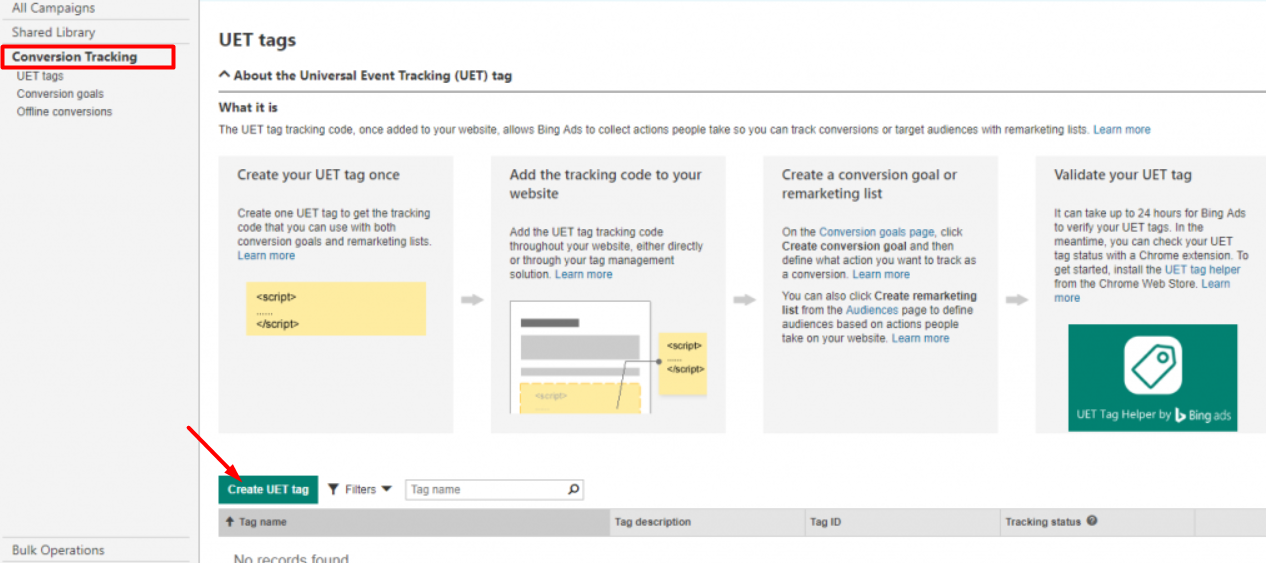Collapse the About the UET tag section
Image resolution: width=1266 pixels, height=563 pixels.
(x=366, y=76)
